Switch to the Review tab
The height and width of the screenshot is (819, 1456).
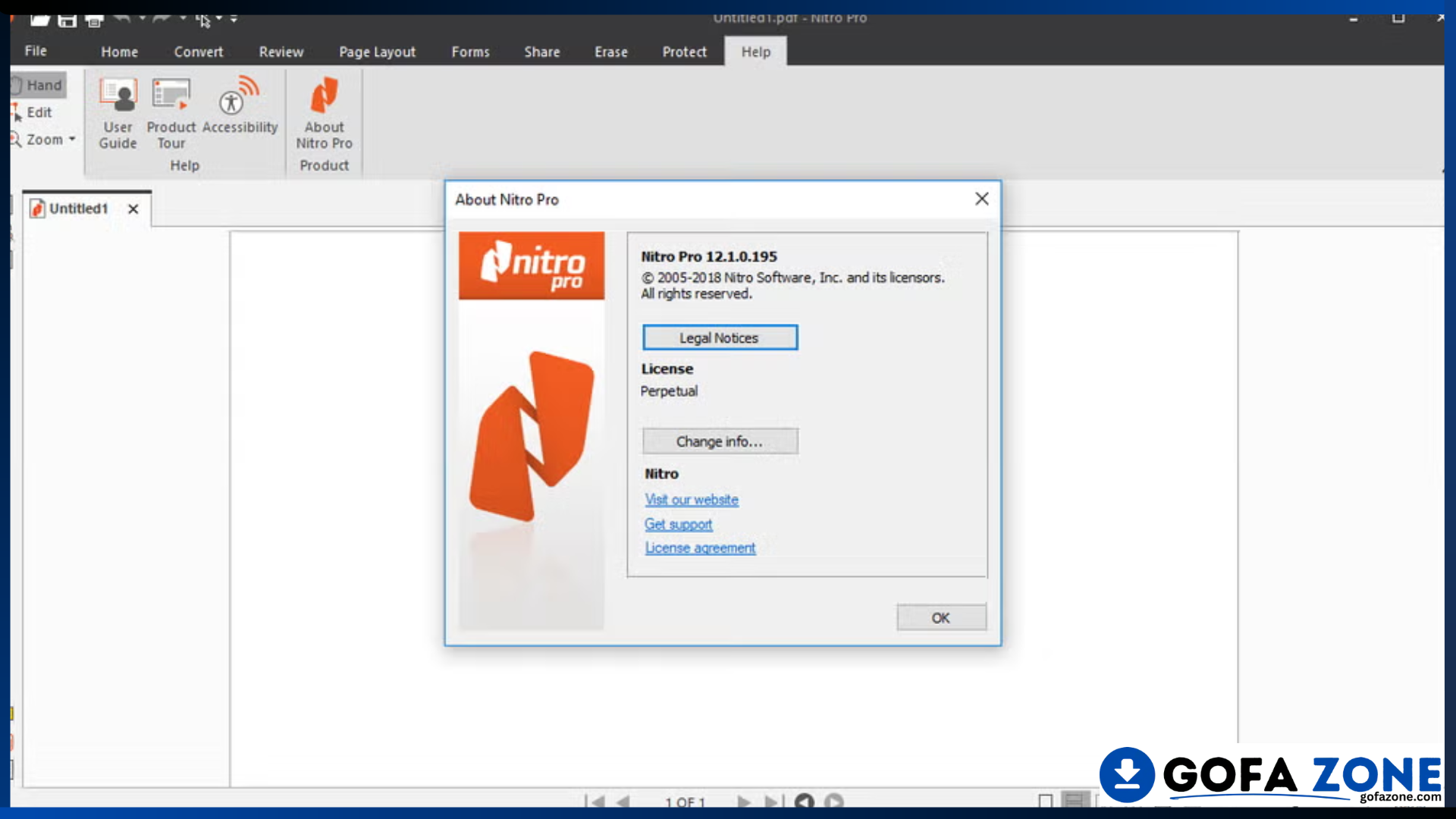pos(281,52)
